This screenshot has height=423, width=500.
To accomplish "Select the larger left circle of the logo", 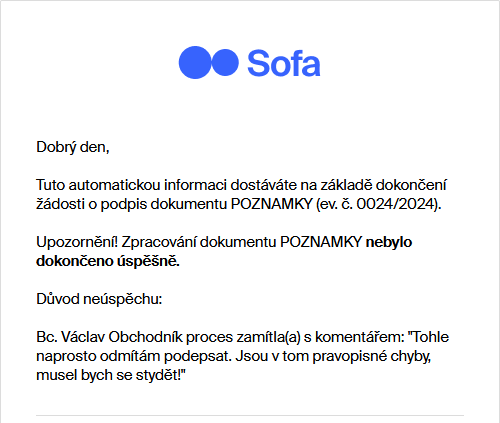I will [195, 62].
